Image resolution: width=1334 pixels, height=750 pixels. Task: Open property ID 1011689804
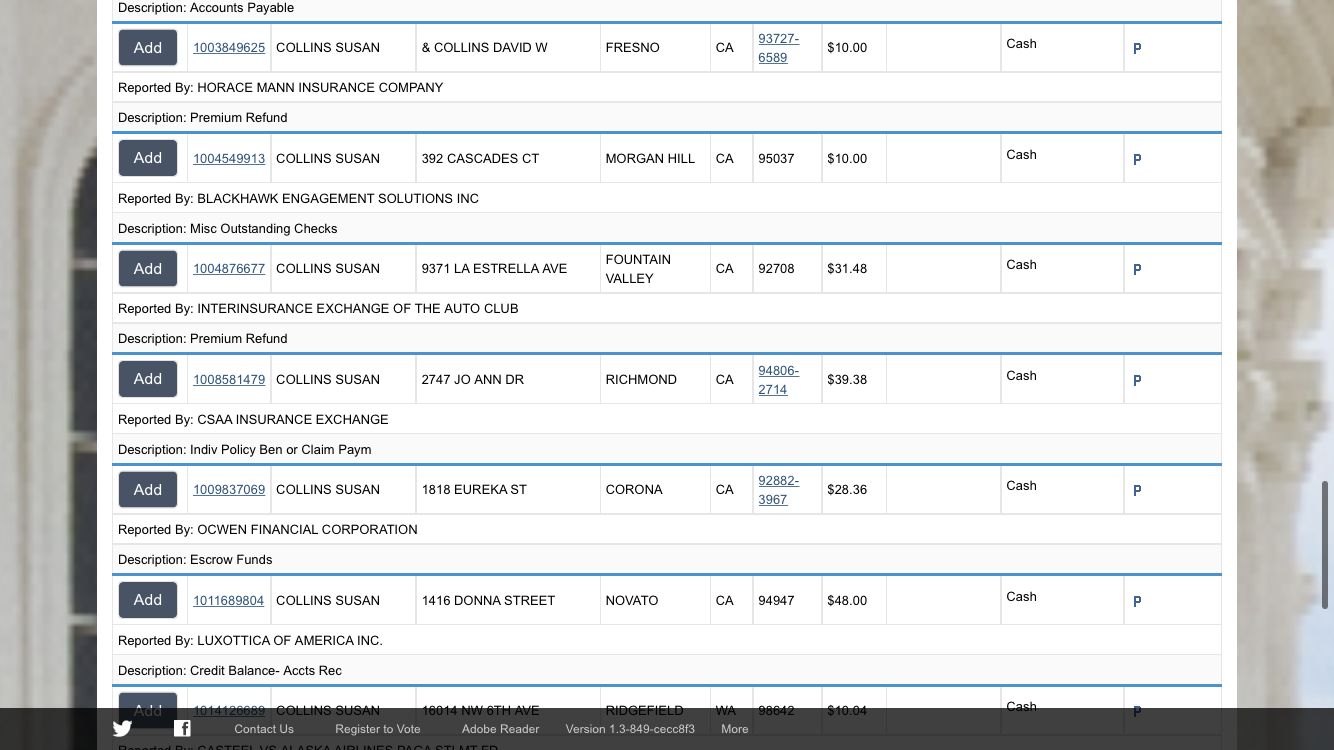coord(229,601)
